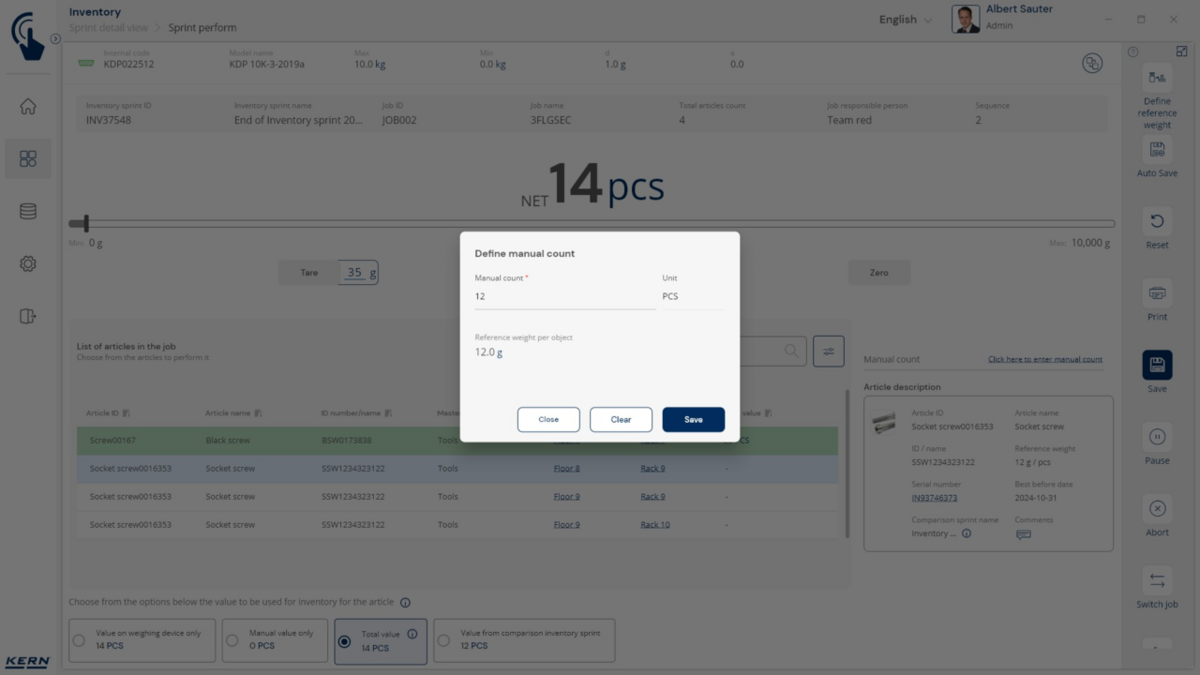Viewport: 1200px width, 675px height.
Task: Click the Print icon in right panel
Action: tap(1157, 294)
